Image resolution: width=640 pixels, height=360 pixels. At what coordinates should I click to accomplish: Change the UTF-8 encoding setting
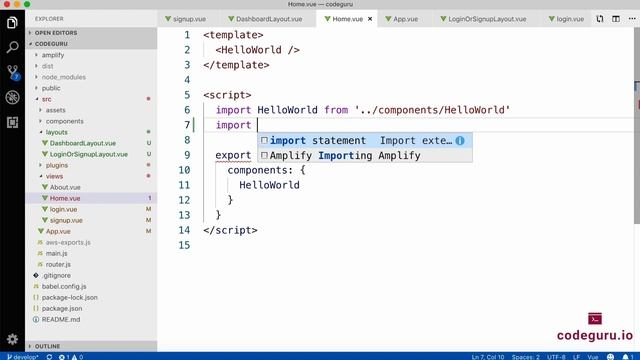pos(556,357)
